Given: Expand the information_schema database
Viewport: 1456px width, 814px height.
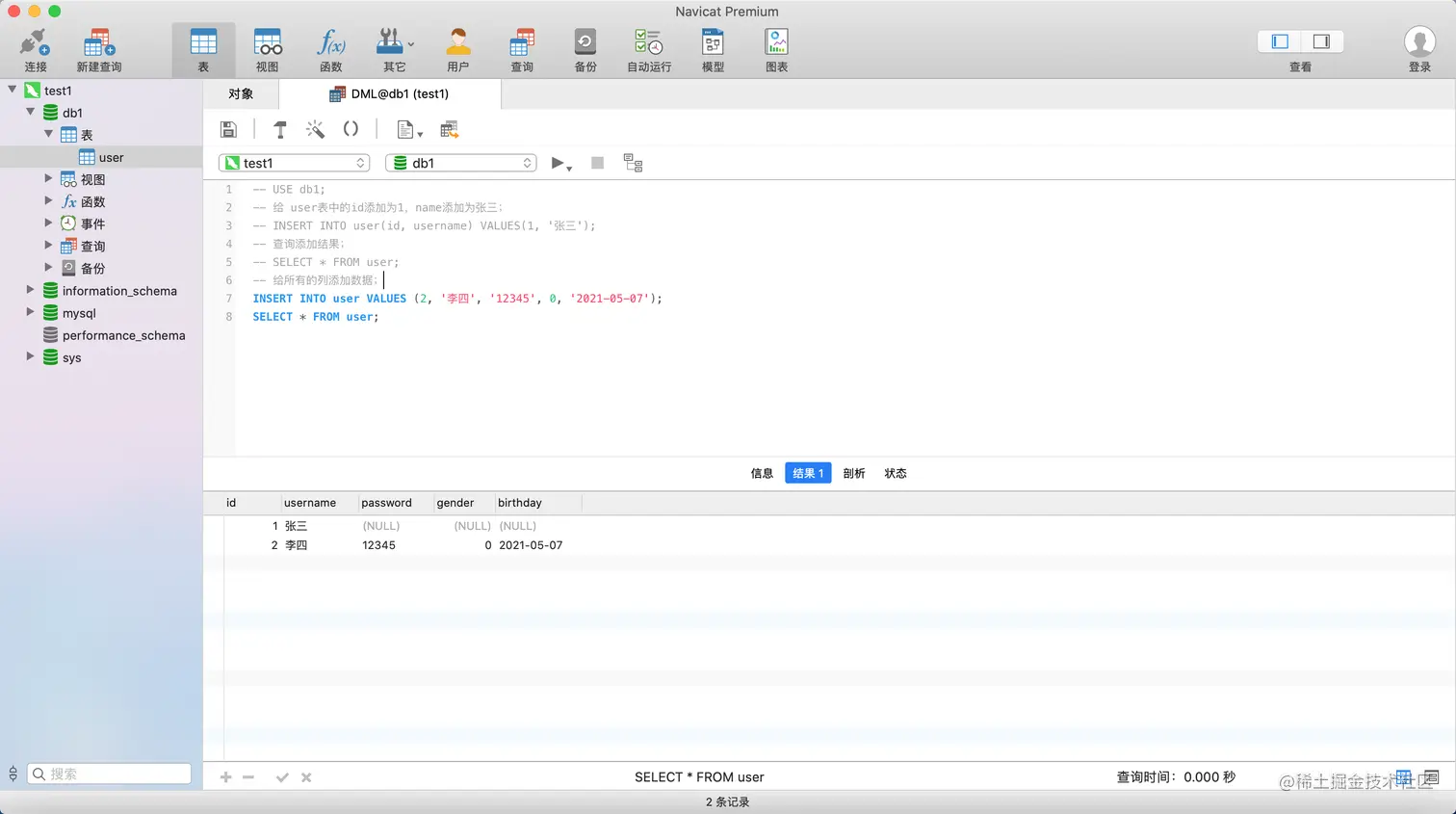Looking at the screenshot, I should (x=31, y=289).
